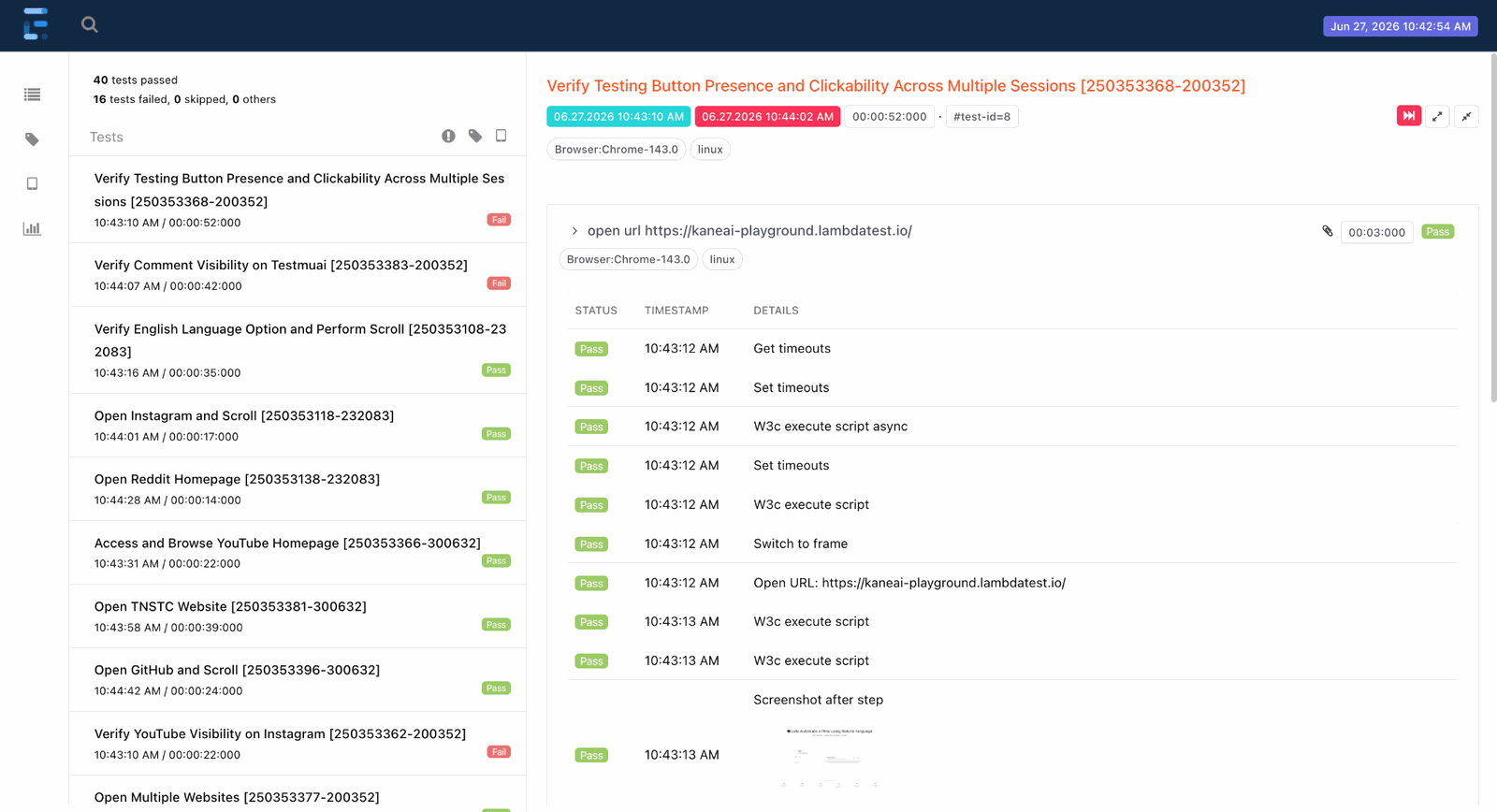Click the Get timeouts log row
Viewport: 1497px width, 812px height.
(x=1012, y=349)
